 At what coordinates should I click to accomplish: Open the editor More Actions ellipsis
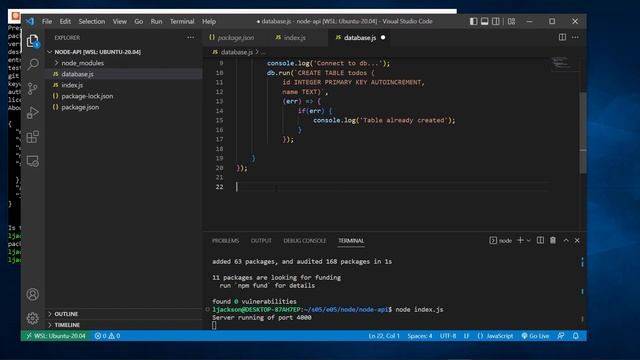pos(575,37)
